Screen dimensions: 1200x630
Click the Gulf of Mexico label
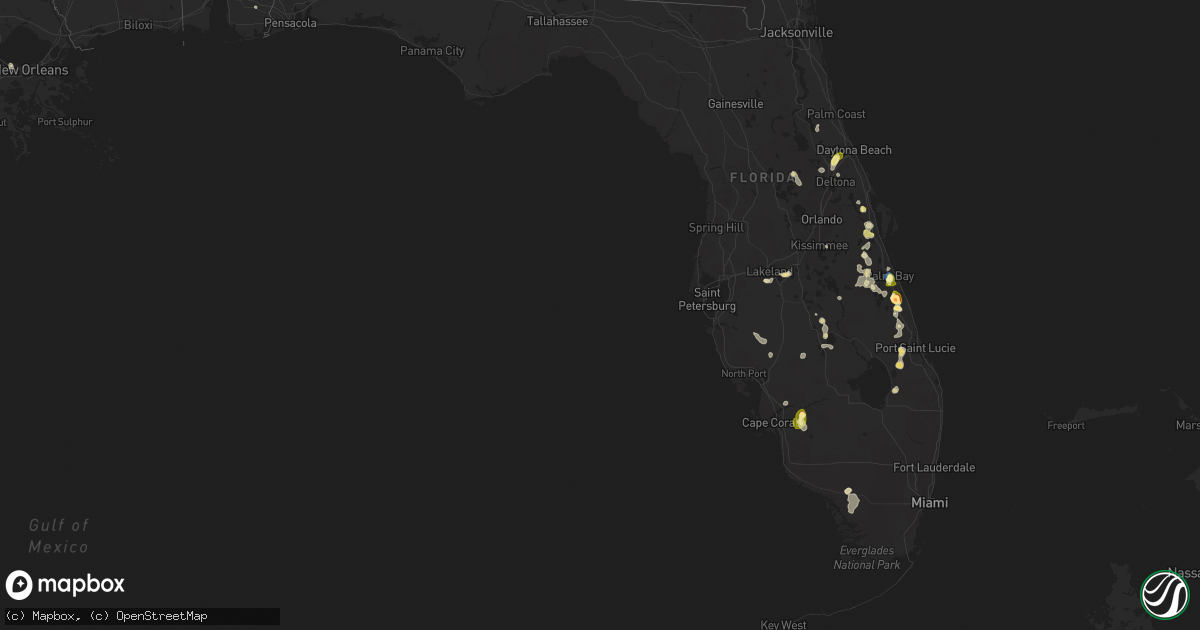(58, 536)
